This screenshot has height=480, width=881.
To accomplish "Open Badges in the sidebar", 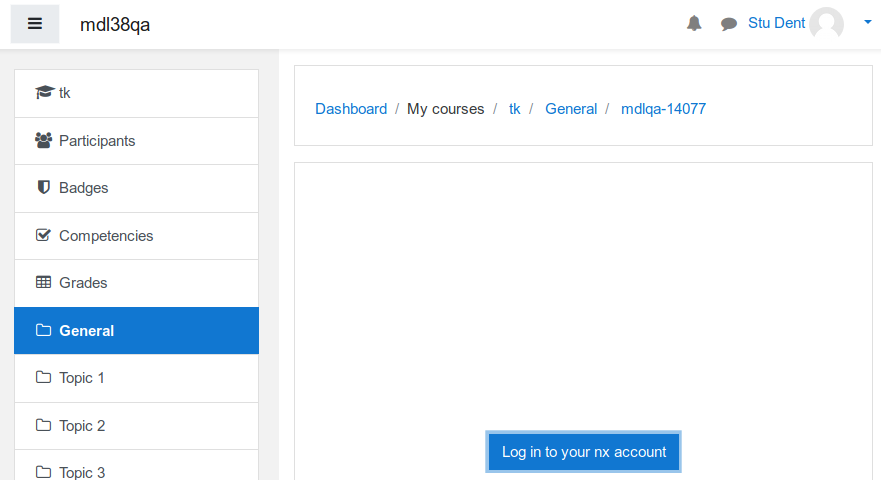I will coord(137,188).
